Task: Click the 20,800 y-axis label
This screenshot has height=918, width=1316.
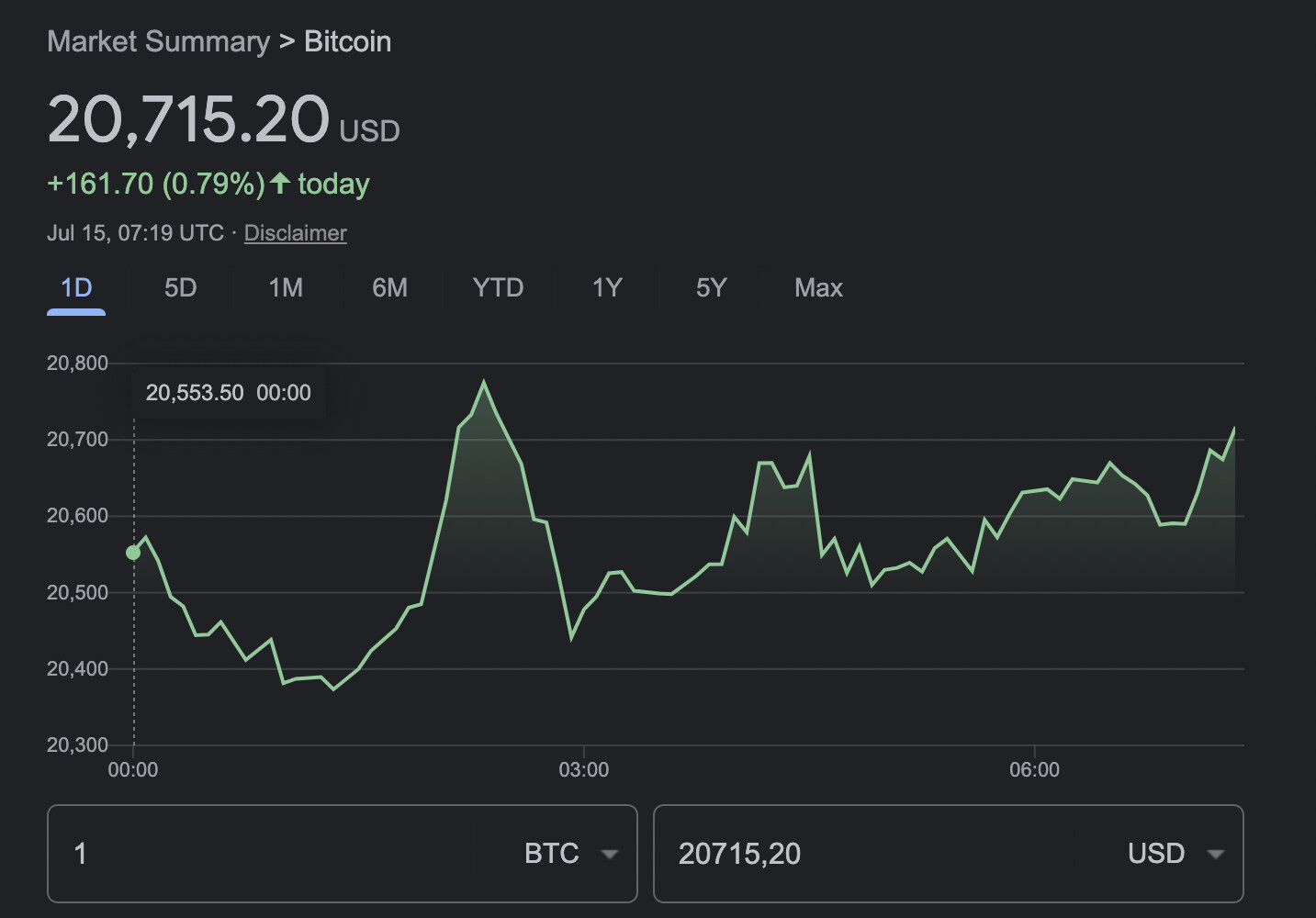Action: (77, 364)
